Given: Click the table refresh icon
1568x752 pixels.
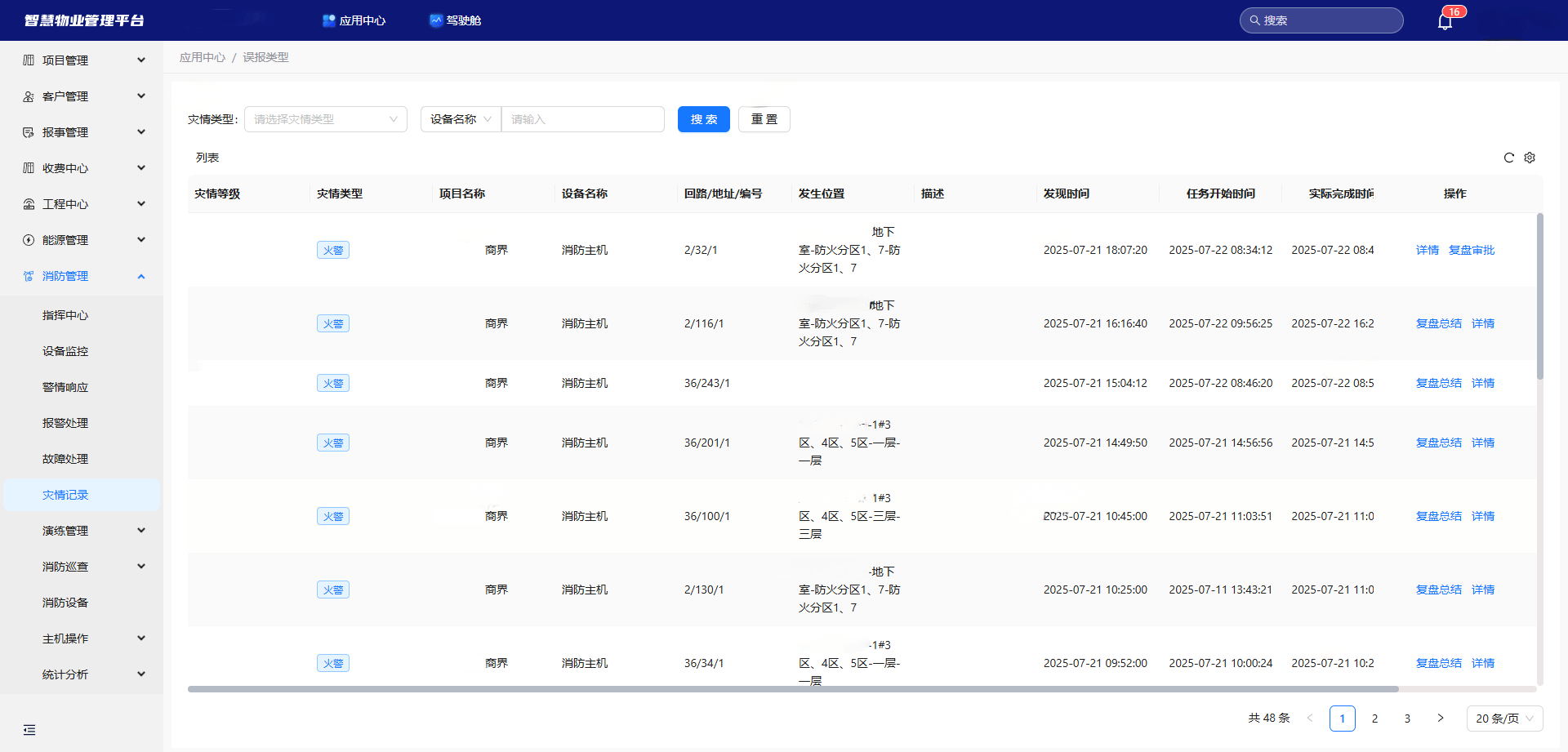Looking at the screenshot, I should [1509, 158].
